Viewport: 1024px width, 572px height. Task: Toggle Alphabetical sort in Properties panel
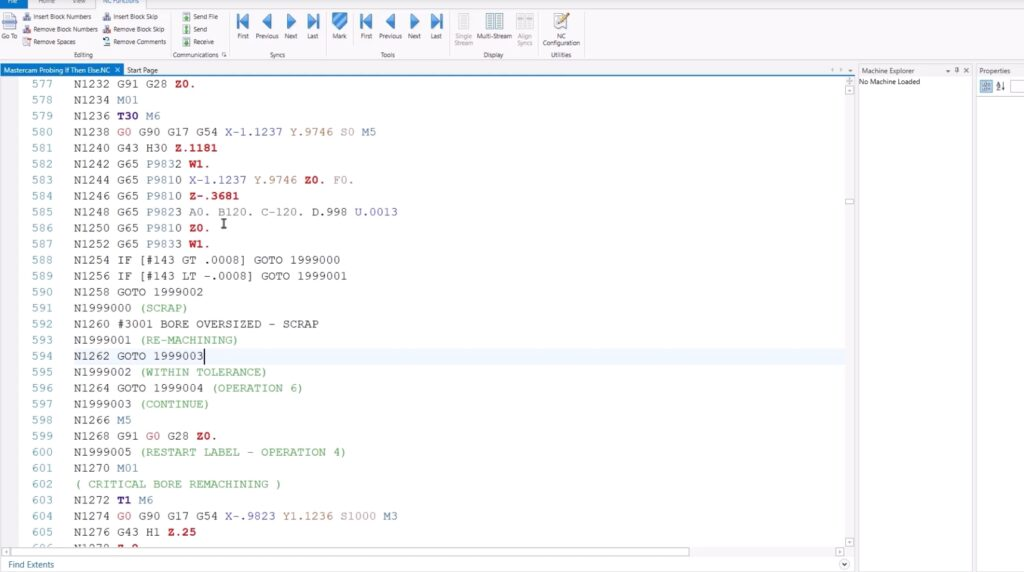(1000, 87)
